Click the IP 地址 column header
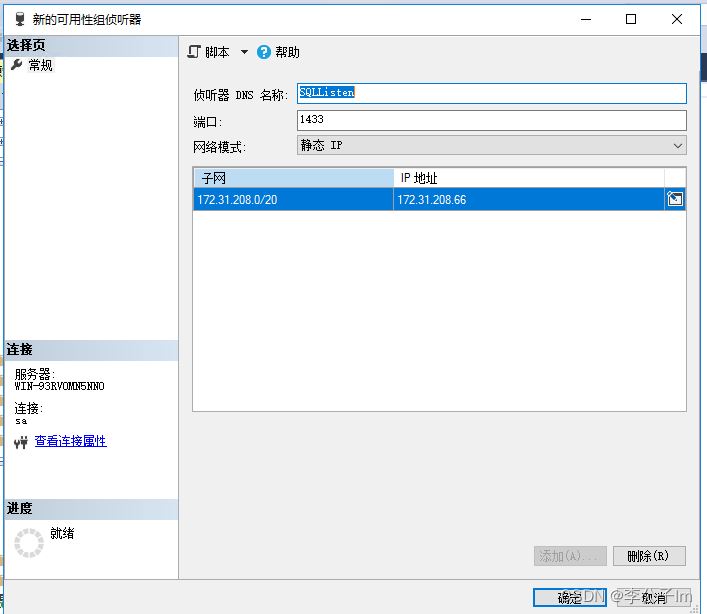 click(529, 178)
